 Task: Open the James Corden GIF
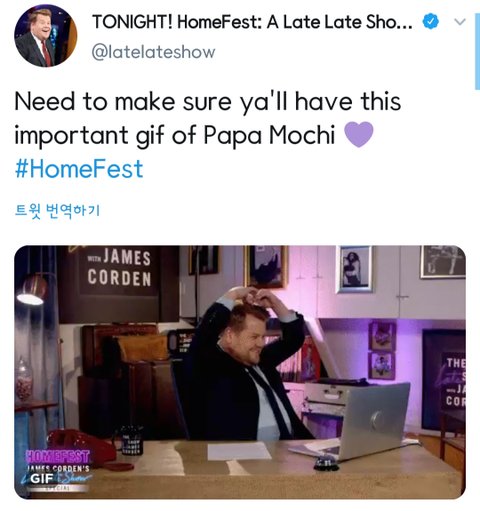click(240, 372)
